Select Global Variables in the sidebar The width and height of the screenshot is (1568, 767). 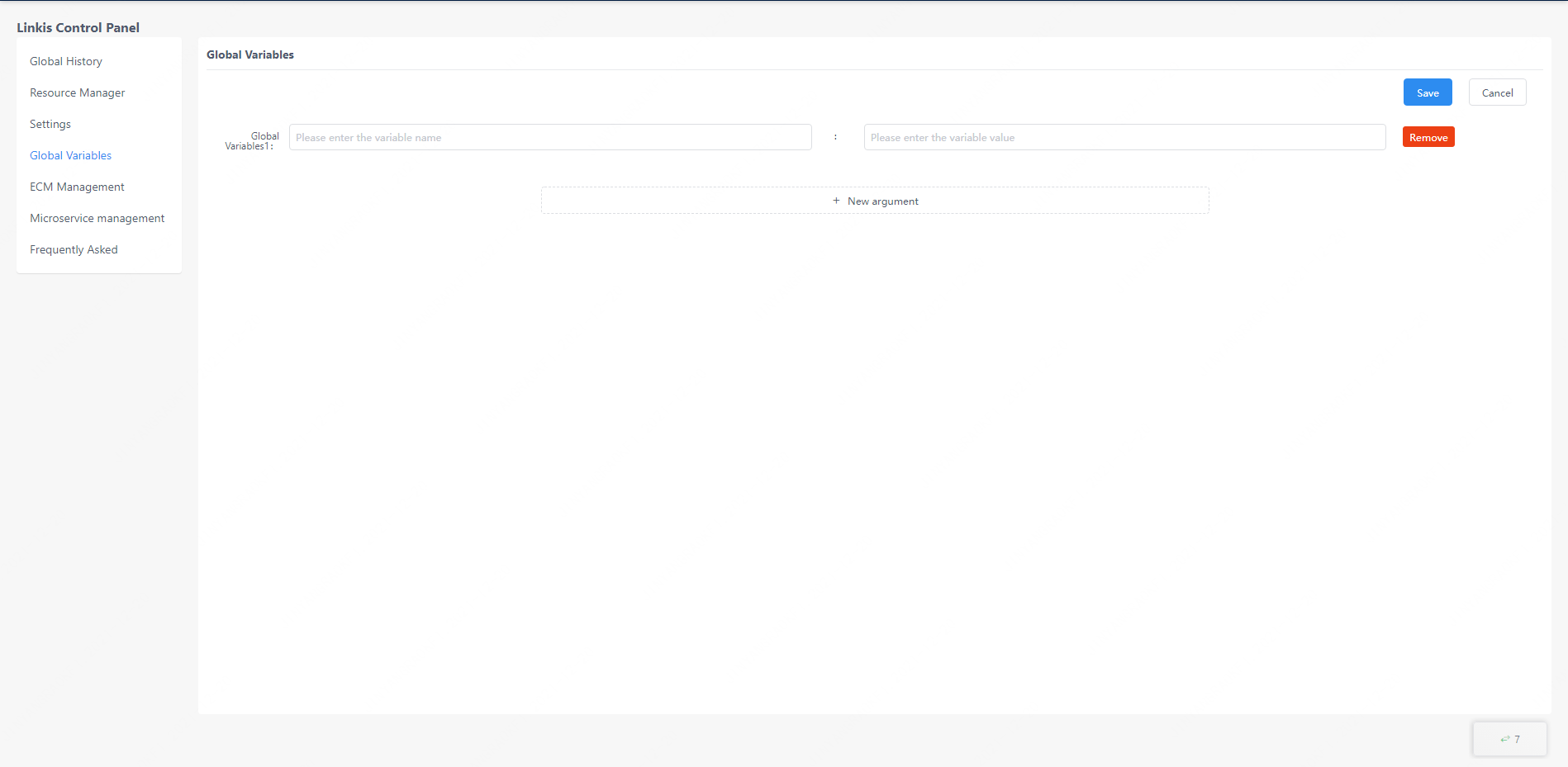[x=70, y=155]
